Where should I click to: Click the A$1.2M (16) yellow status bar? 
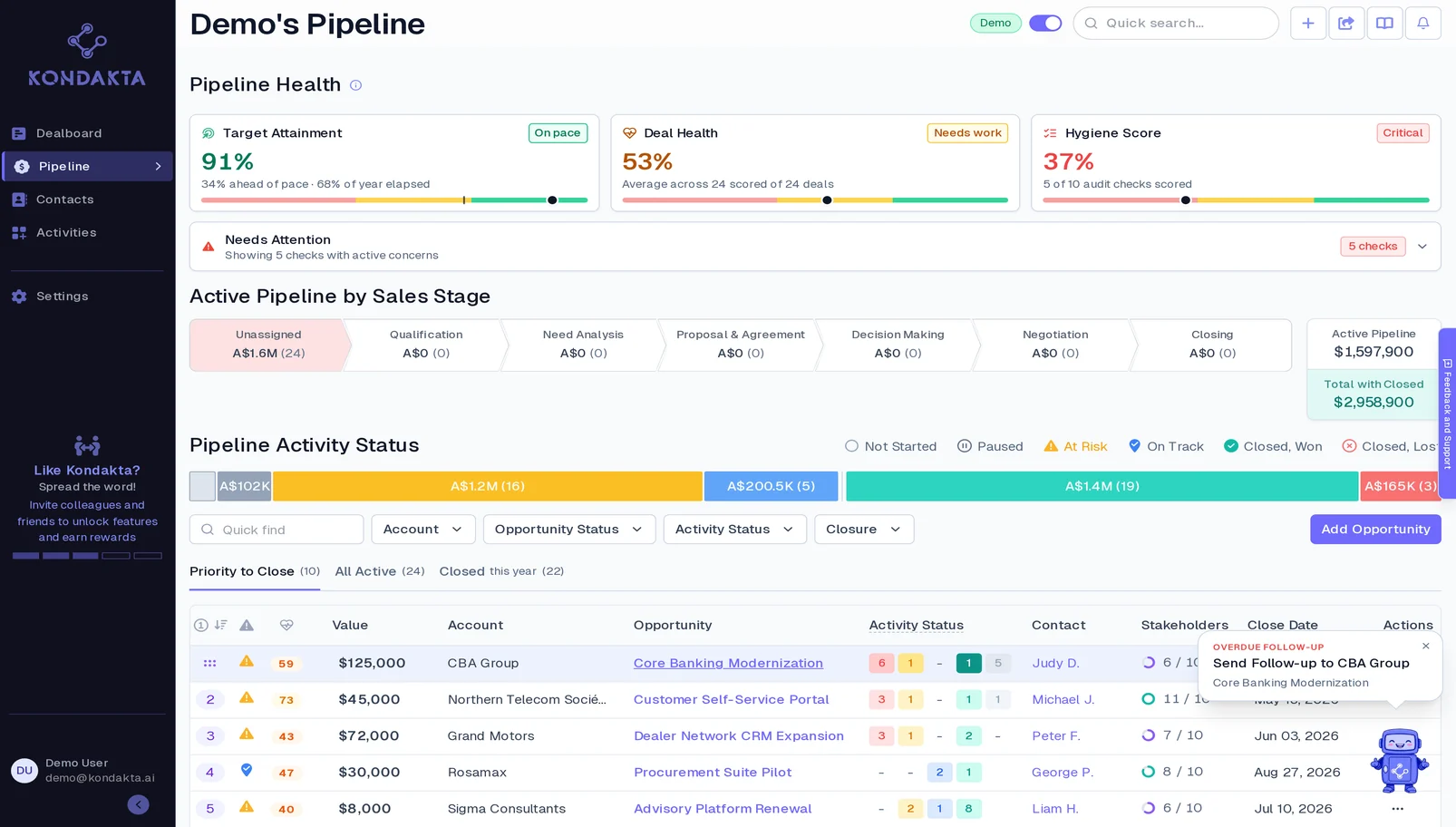(x=488, y=486)
